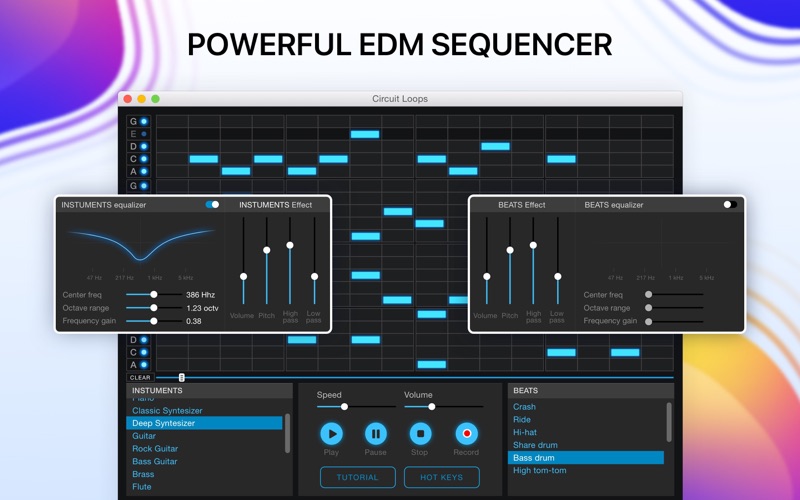Click the High pass fader in BEATS Effect

pyautogui.click(x=533, y=245)
